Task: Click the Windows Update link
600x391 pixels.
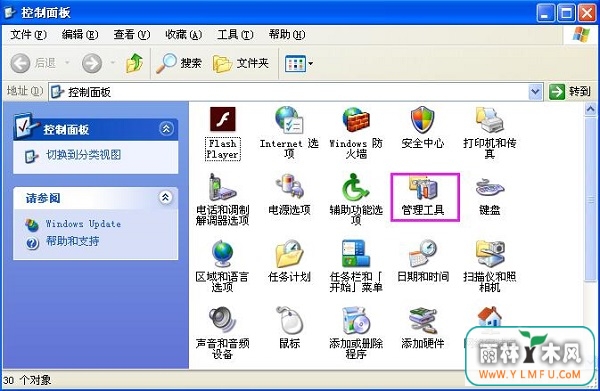Action: click(x=83, y=224)
